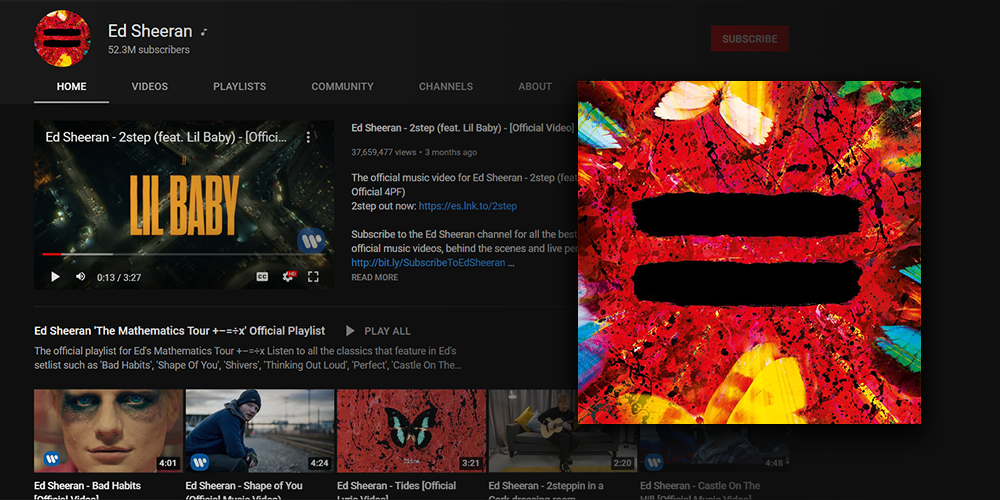Open the COMMUNITY tab
The width and height of the screenshot is (1000, 500).
point(342,87)
